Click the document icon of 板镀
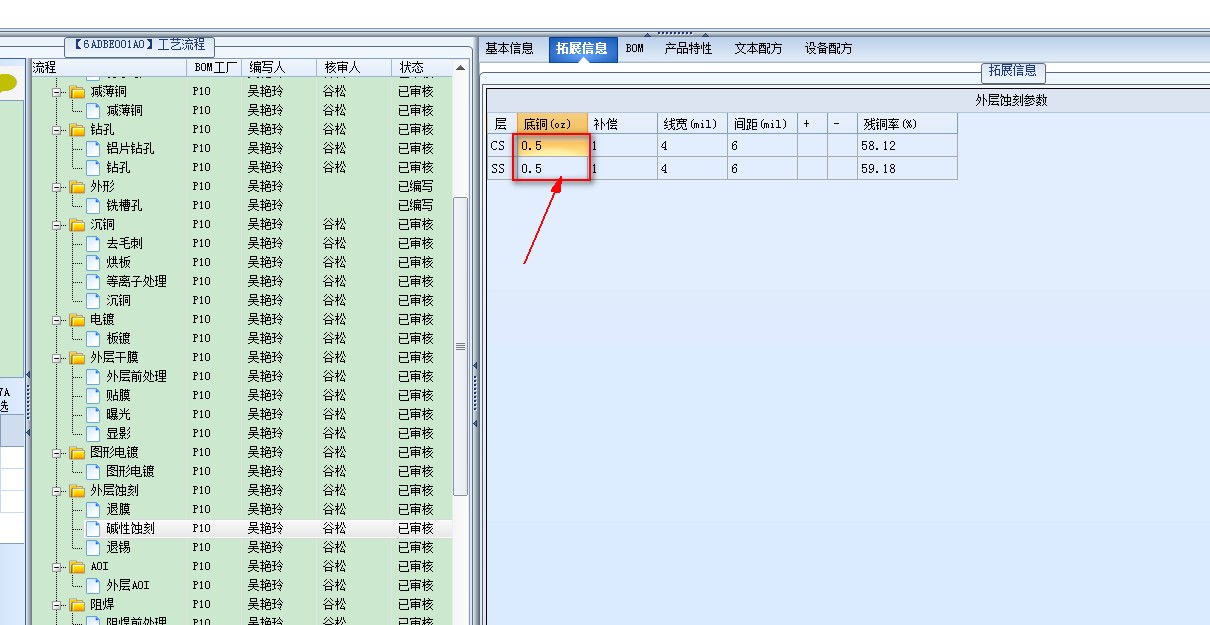The height and width of the screenshot is (625, 1210). (x=94, y=338)
